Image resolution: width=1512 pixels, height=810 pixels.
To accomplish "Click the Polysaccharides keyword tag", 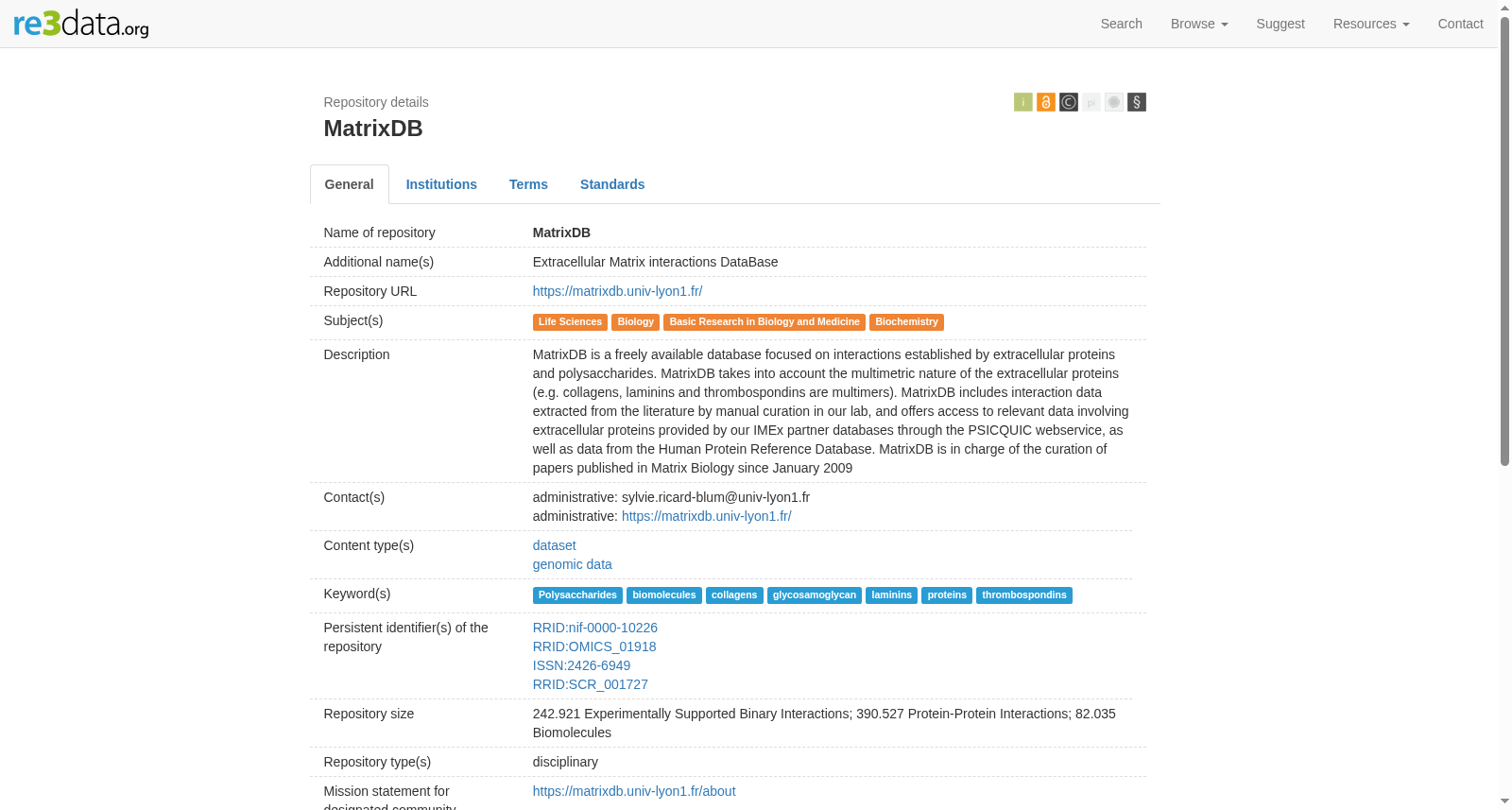I will coord(577,595).
